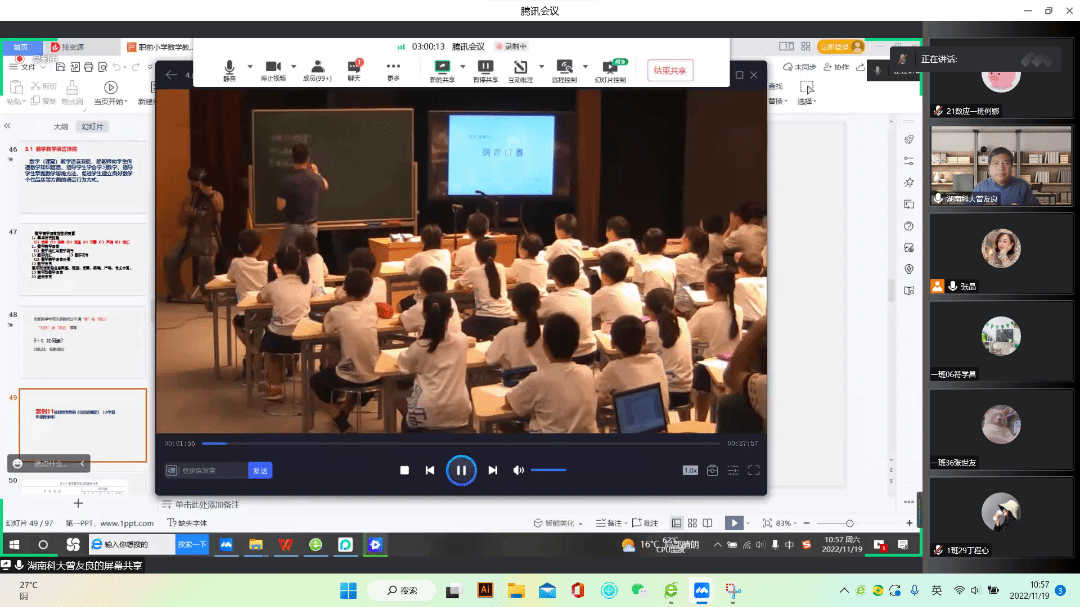The height and width of the screenshot is (607, 1080).
Task: Expand the microphone options arrow
Action: (x=249, y=67)
